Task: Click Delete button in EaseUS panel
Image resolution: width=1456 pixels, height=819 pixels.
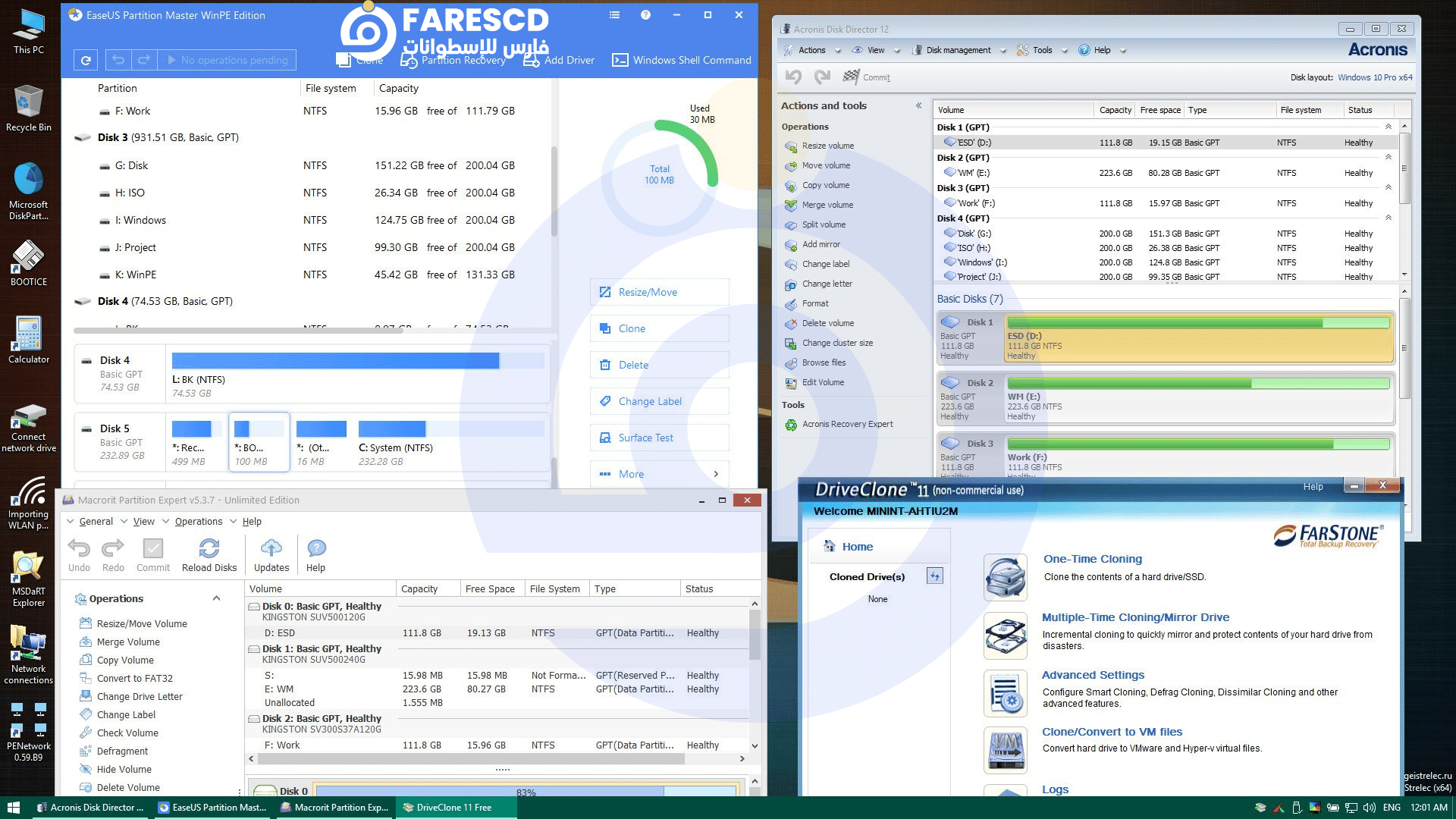Action: coord(659,365)
